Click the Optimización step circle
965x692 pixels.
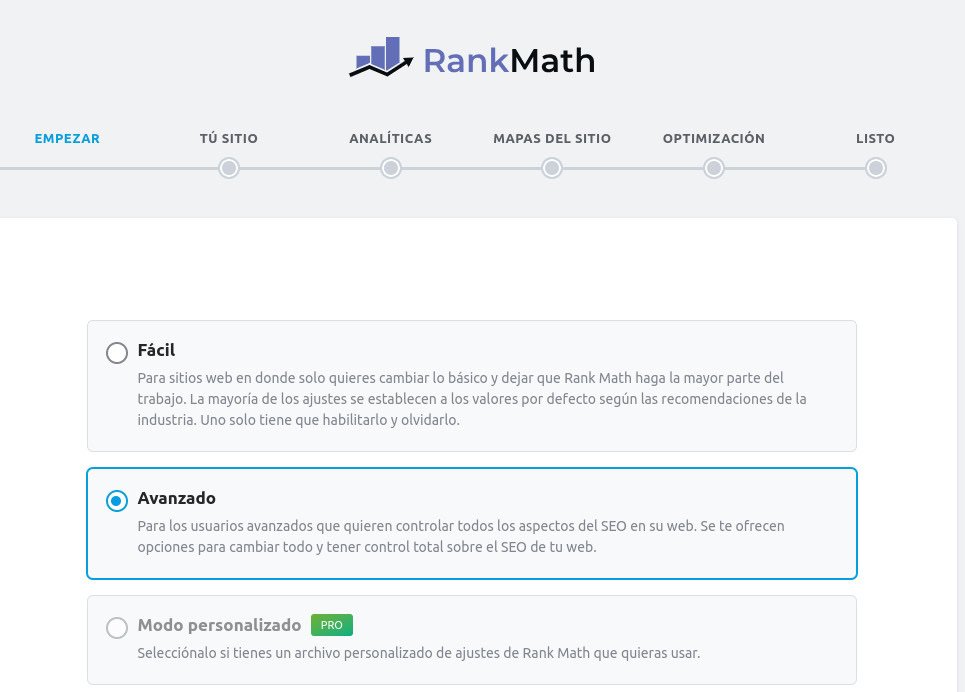[714, 168]
